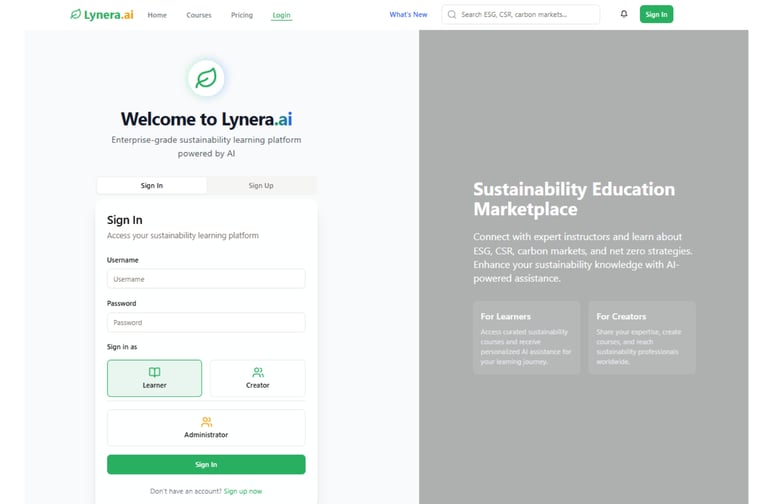Viewport: 768px width, 504px height.
Task: Open the What's New link
Action: click(x=408, y=15)
